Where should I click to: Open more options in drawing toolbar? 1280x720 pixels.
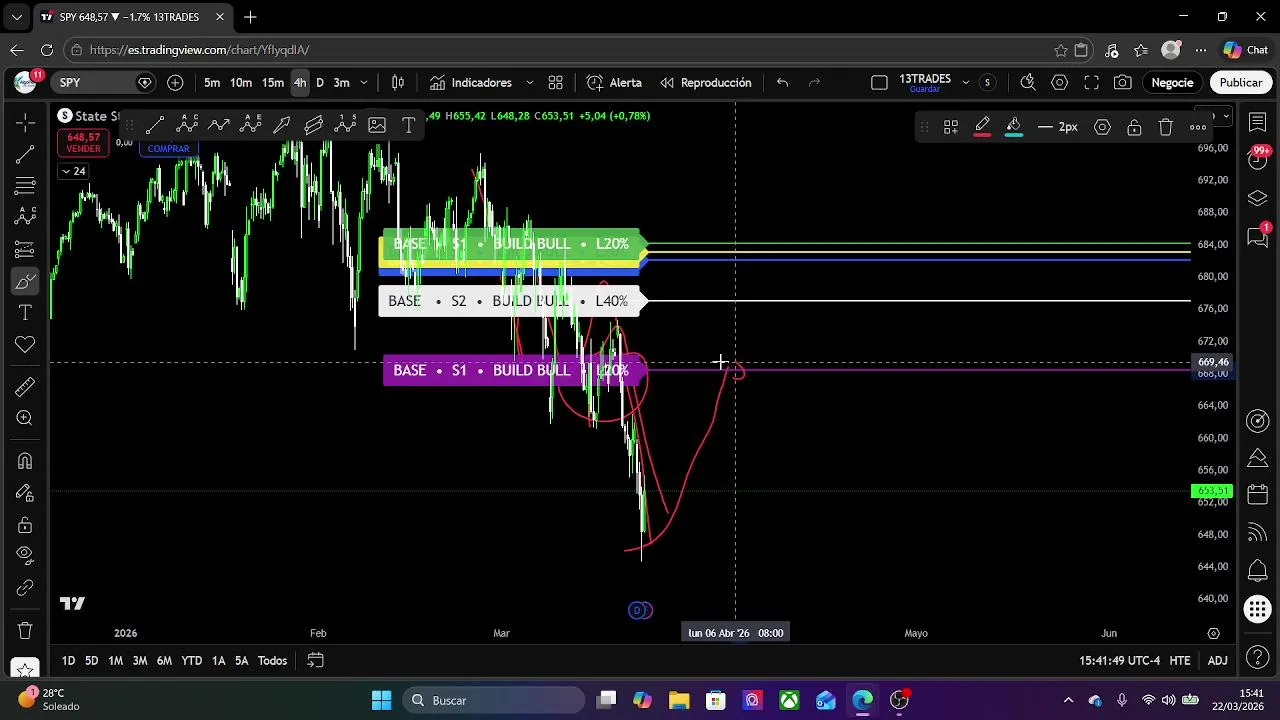coord(1198,127)
